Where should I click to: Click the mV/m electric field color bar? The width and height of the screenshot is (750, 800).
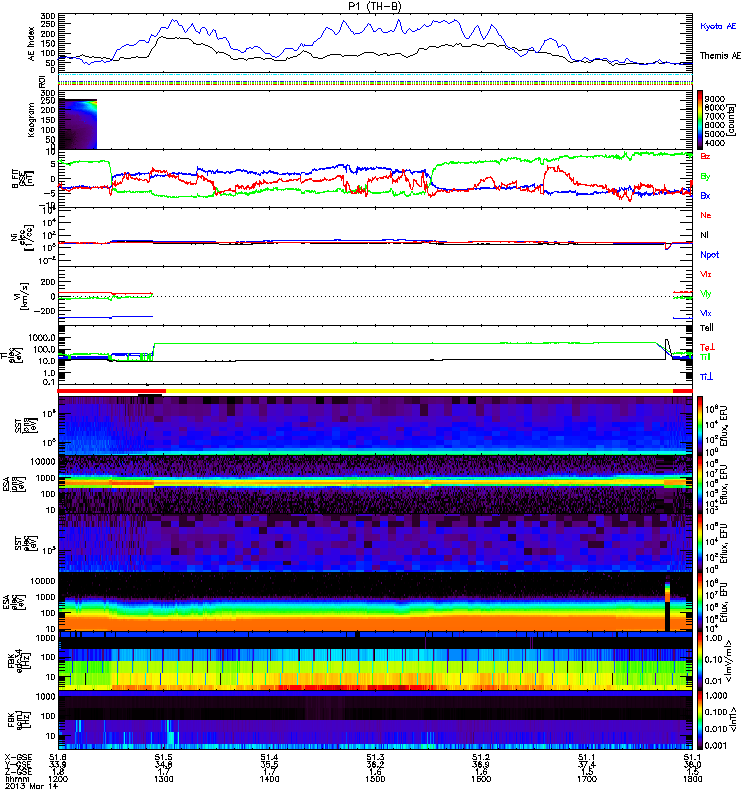pos(700,661)
